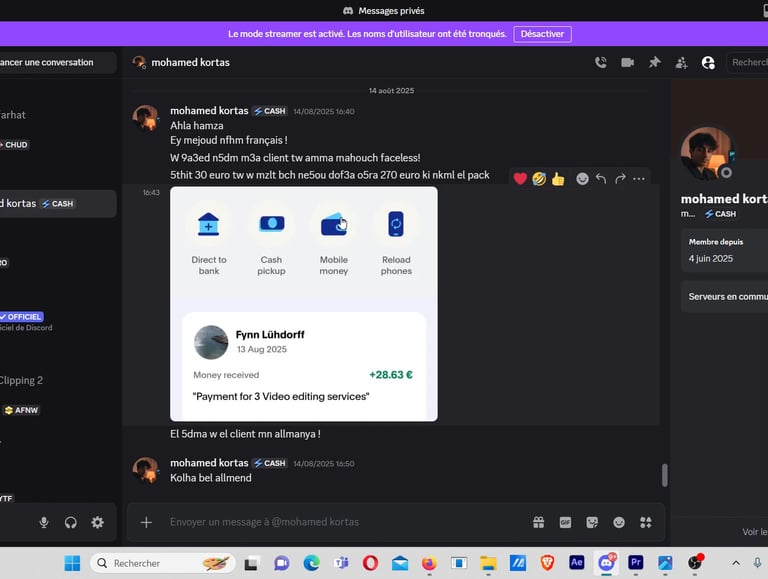Screen dimensions: 768x579
Task: Open apps launcher in message bar
Action: tap(646, 523)
